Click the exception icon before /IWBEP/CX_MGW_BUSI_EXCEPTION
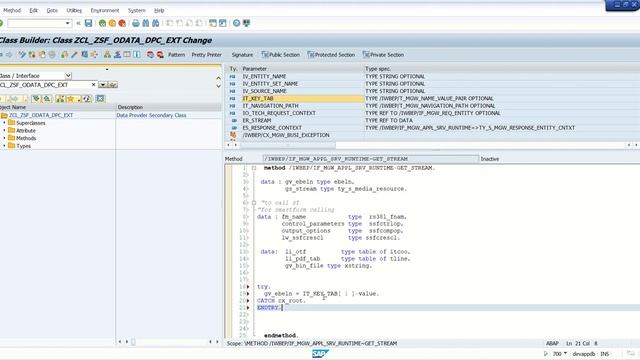 233,135
